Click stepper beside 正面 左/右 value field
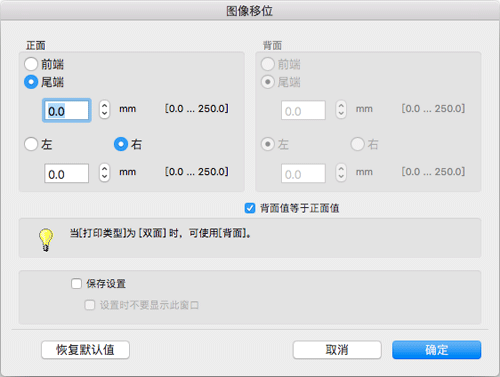 click(104, 173)
